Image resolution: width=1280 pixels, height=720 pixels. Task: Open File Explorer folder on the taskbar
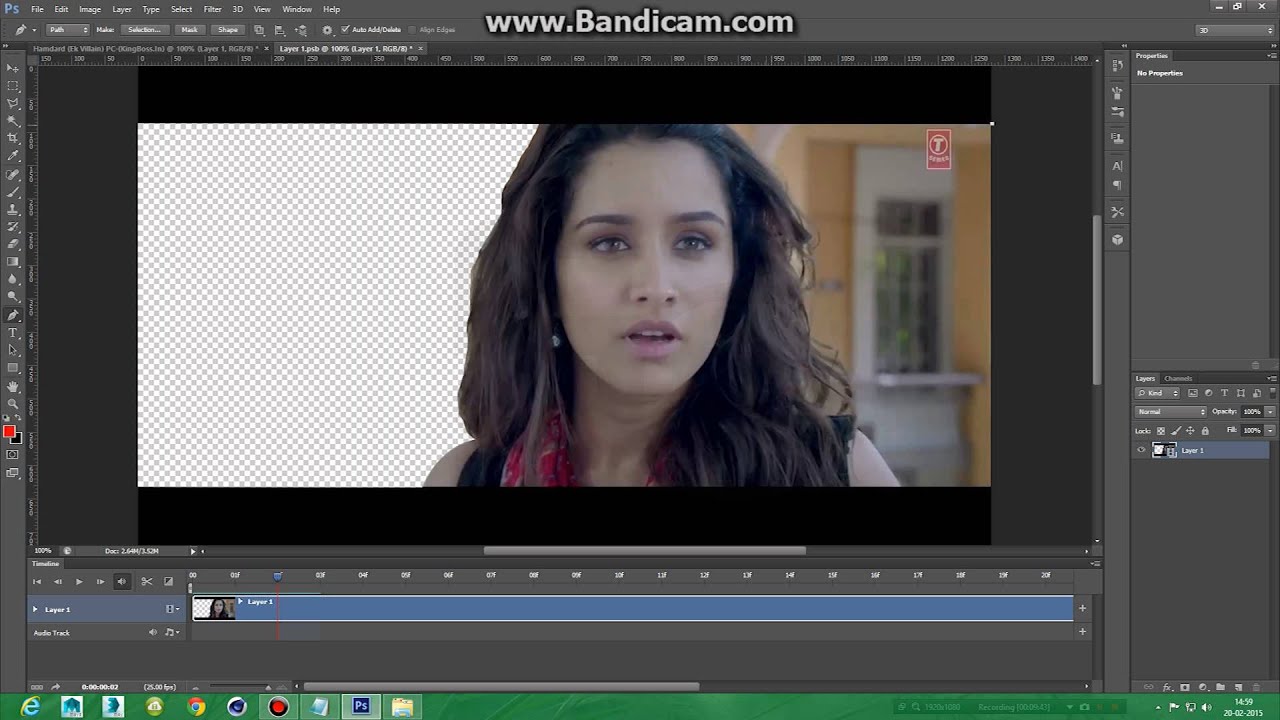click(402, 707)
